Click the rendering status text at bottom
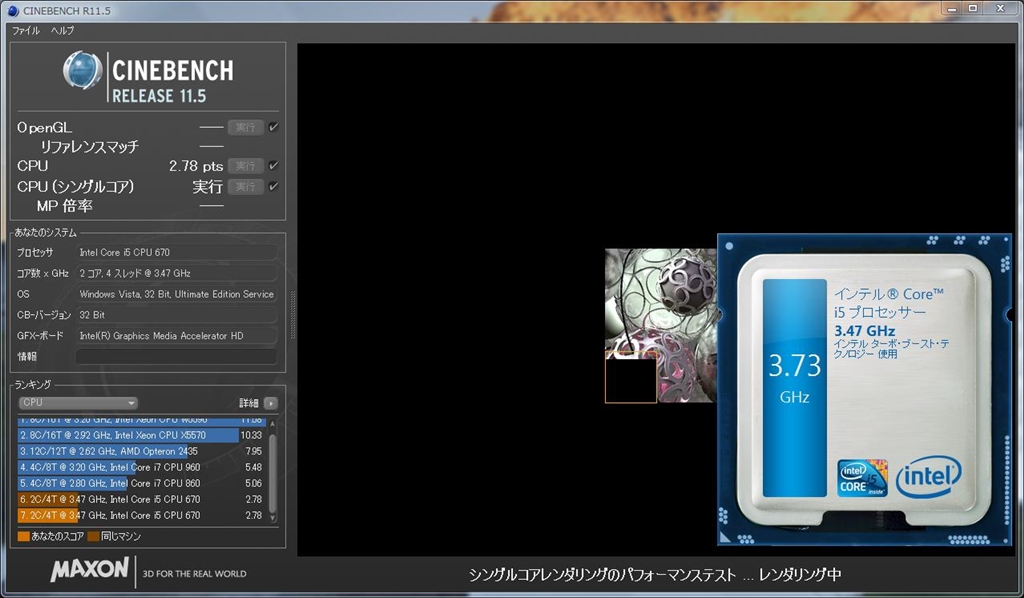The width and height of the screenshot is (1024, 598). pyautogui.click(x=655, y=574)
